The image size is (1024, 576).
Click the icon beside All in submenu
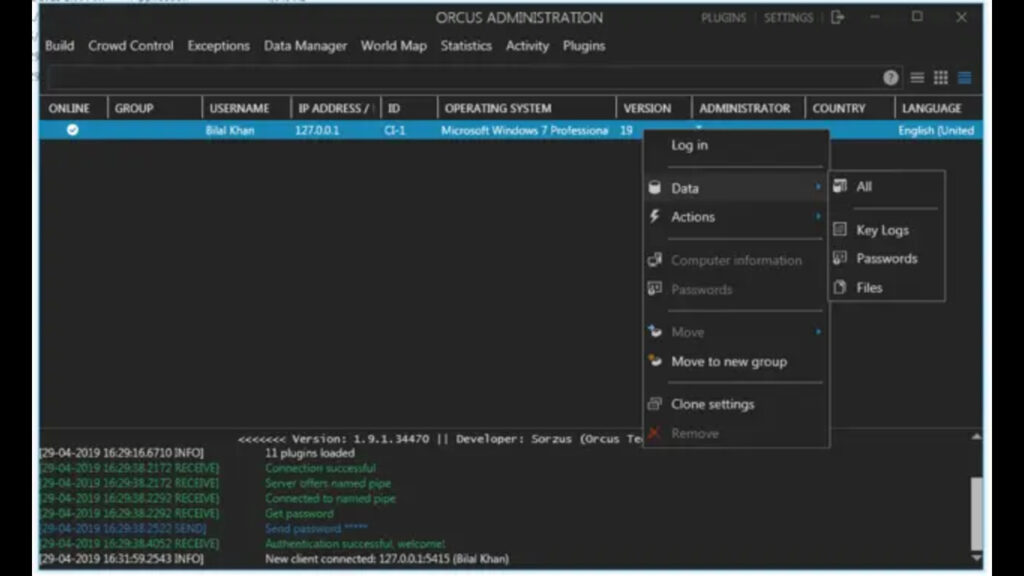pyautogui.click(x=840, y=186)
